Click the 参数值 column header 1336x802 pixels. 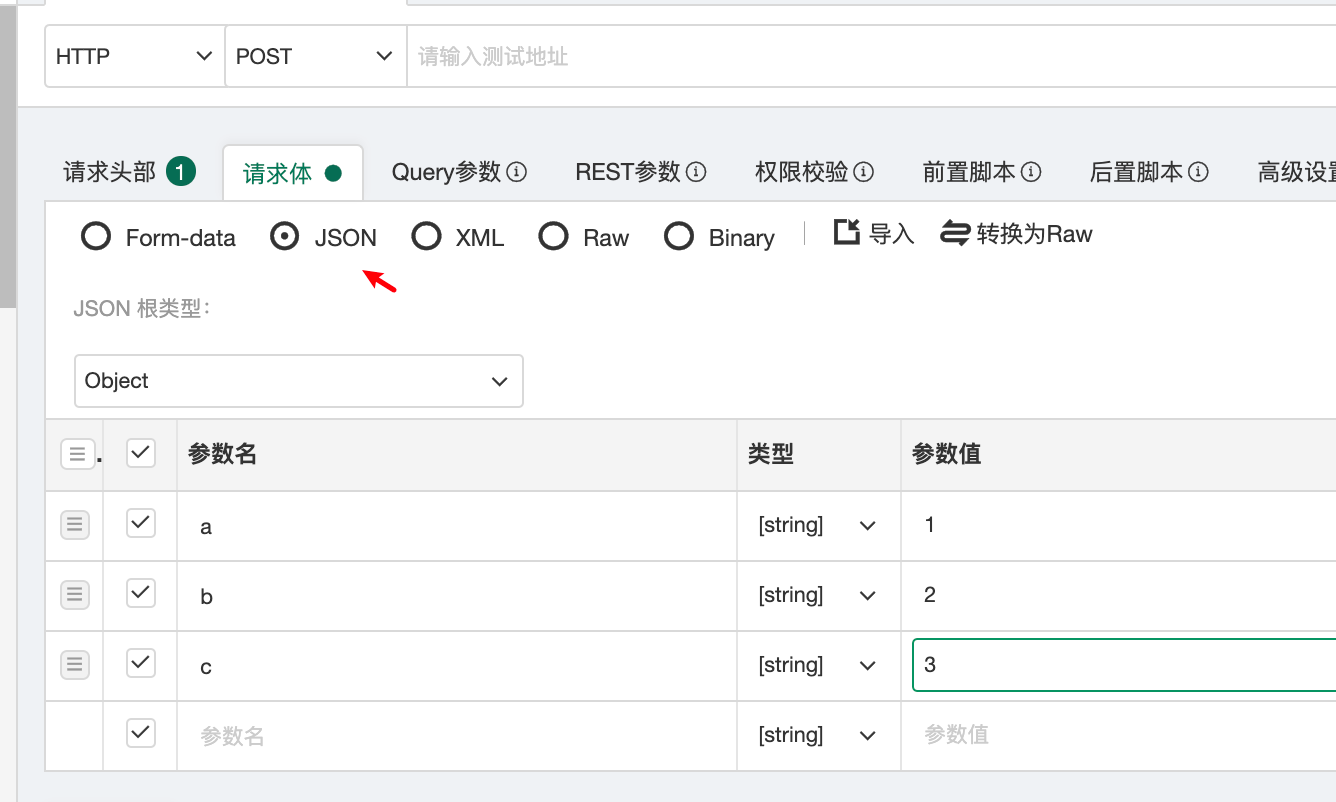click(x=946, y=454)
